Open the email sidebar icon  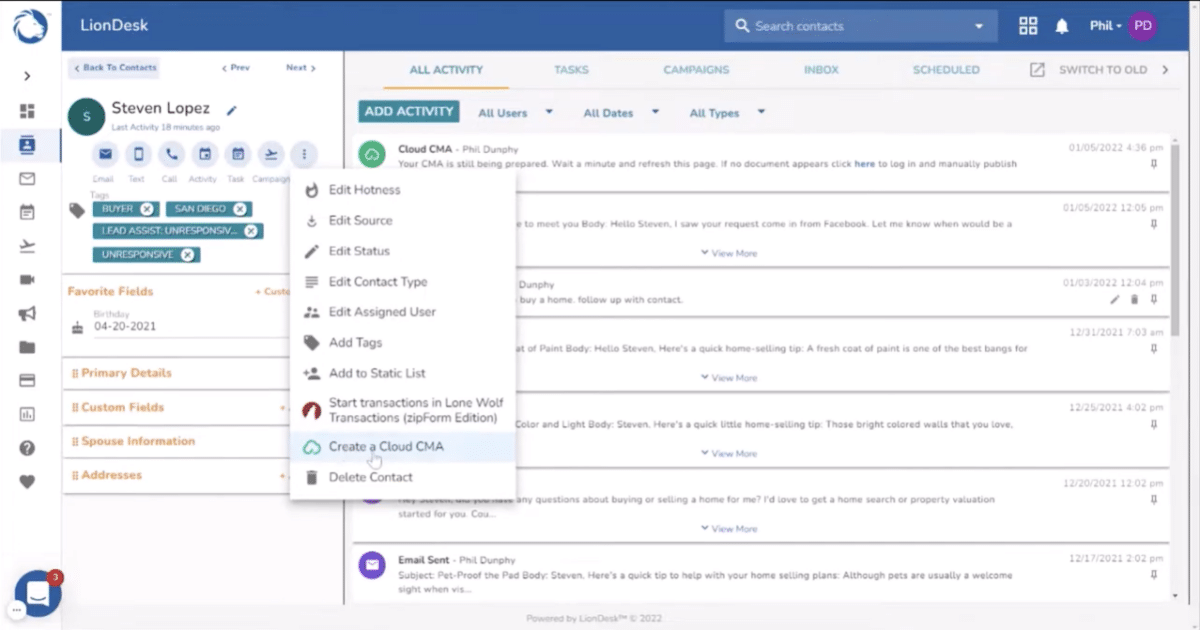tap(27, 179)
